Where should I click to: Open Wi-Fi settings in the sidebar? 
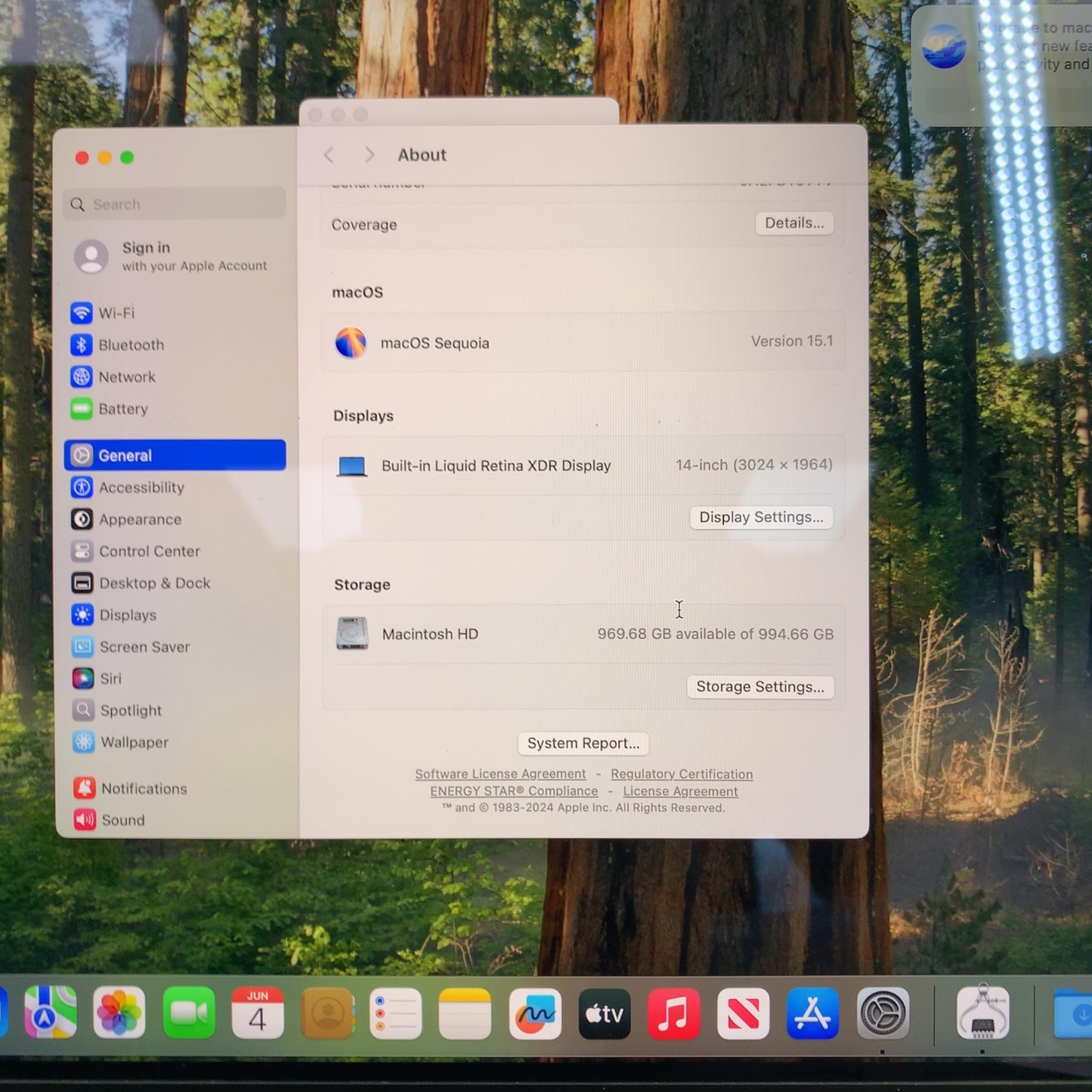click(x=103, y=313)
